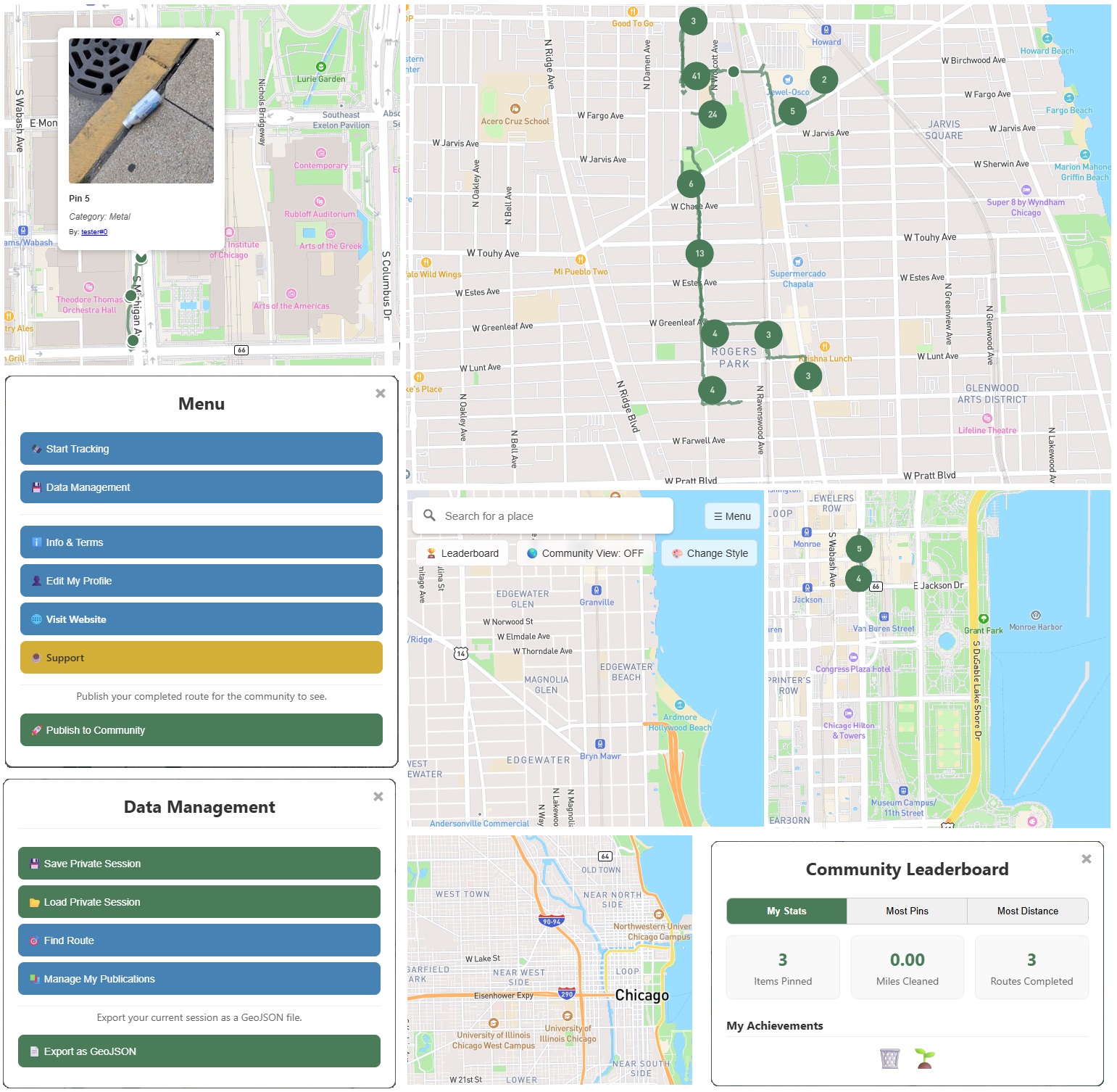Open the Change Style palette icon
The width and height of the screenshot is (1117, 1092).
(677, 553)
